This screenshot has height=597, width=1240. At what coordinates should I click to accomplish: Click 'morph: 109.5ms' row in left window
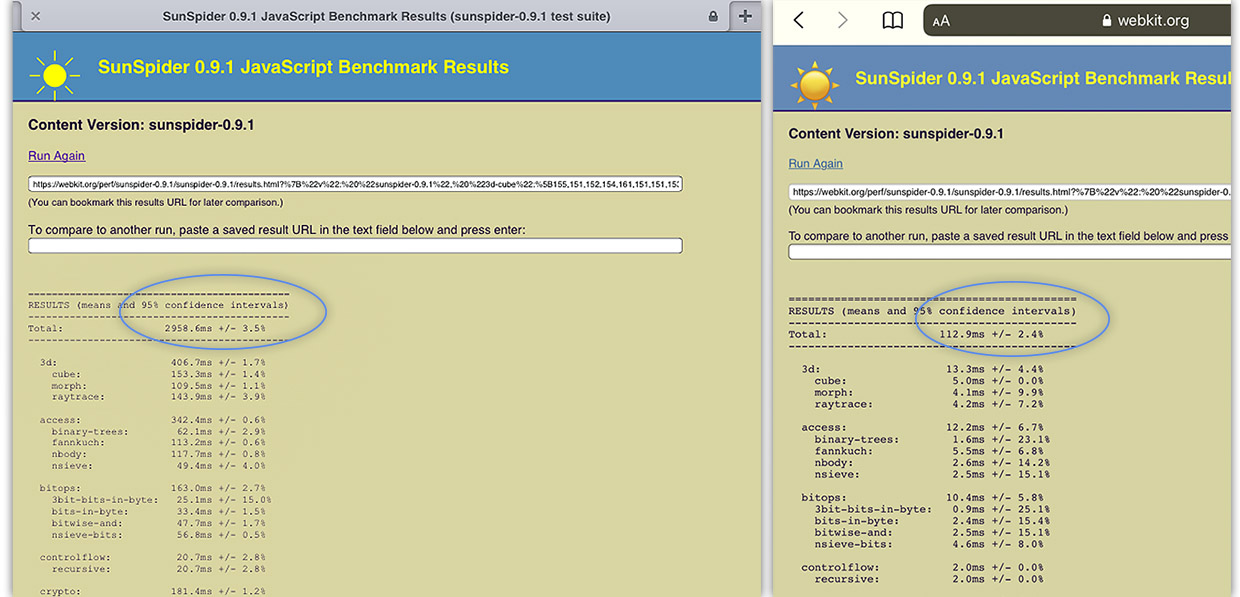158,386
